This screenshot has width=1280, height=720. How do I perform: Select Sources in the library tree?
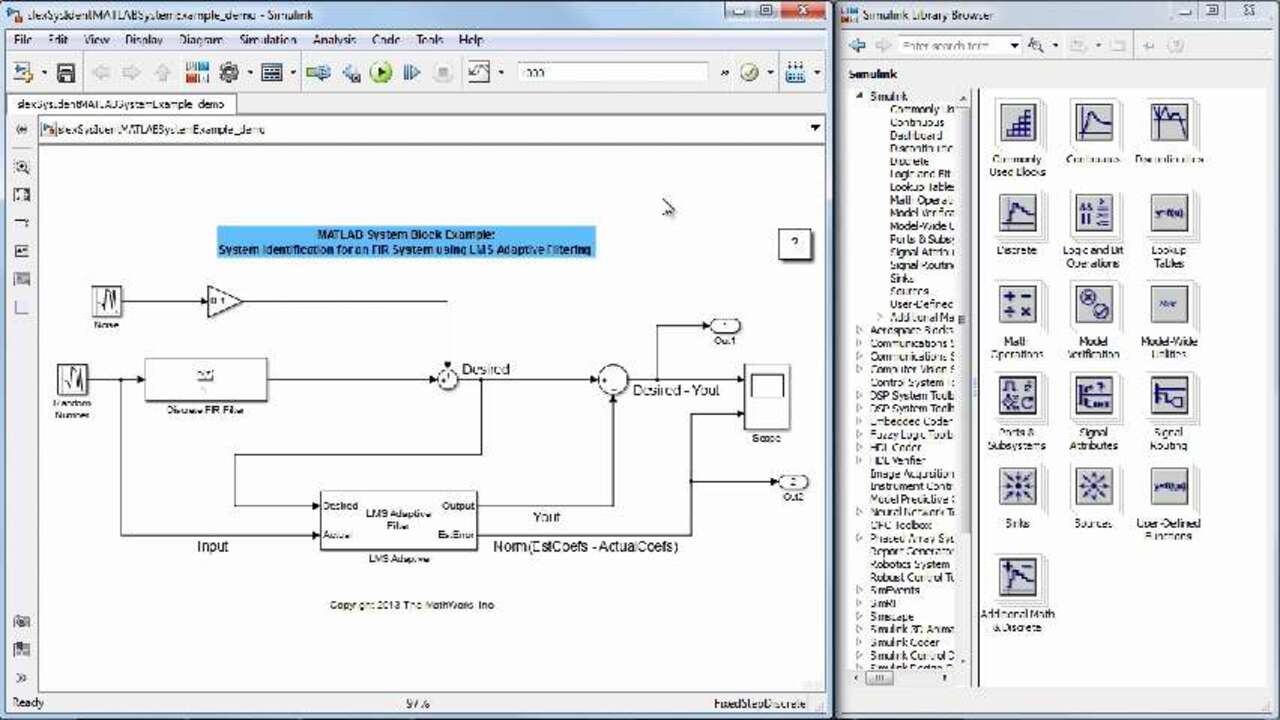point(908,291)
